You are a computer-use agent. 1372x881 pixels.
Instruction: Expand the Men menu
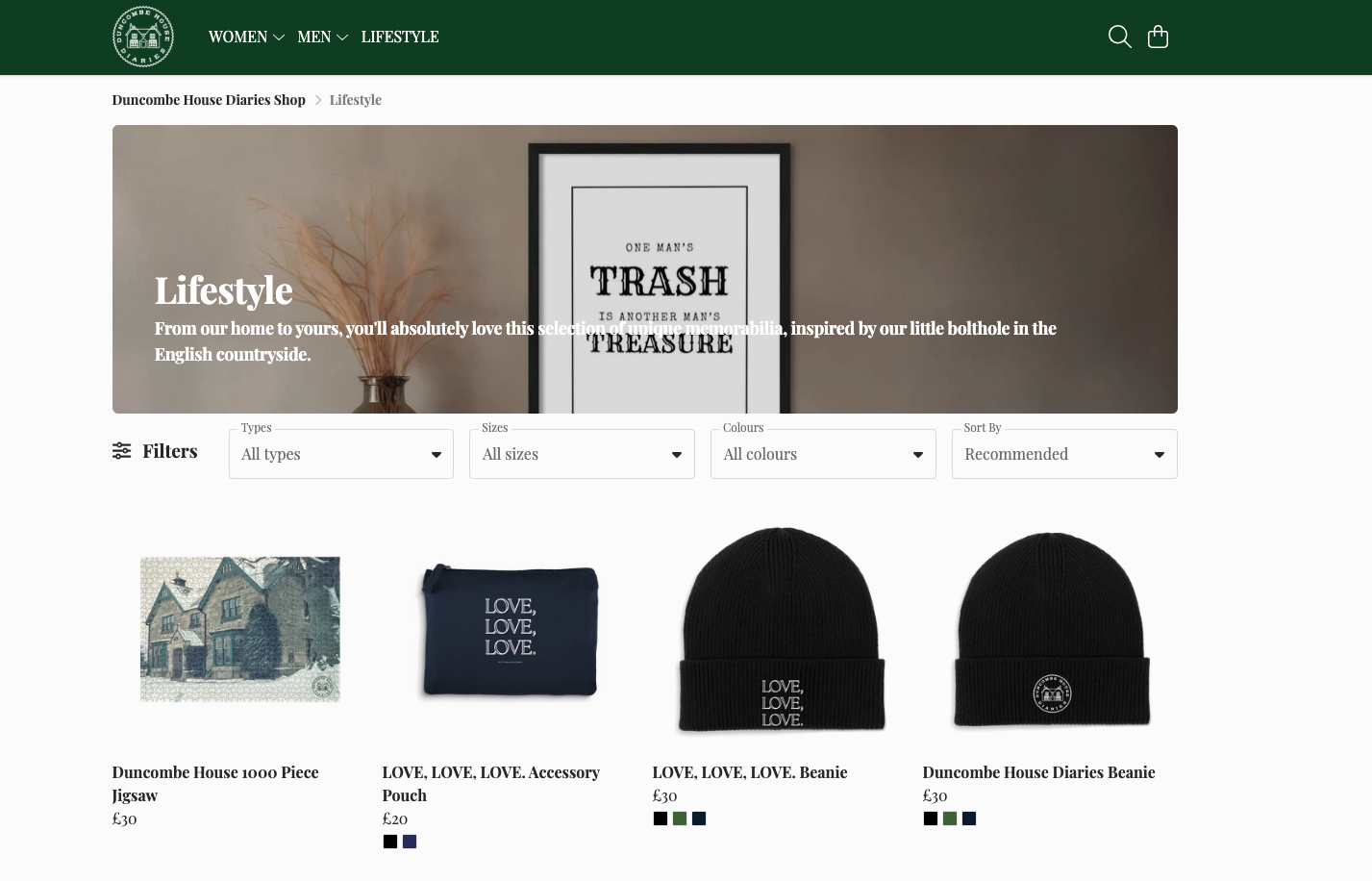(322, 37)
